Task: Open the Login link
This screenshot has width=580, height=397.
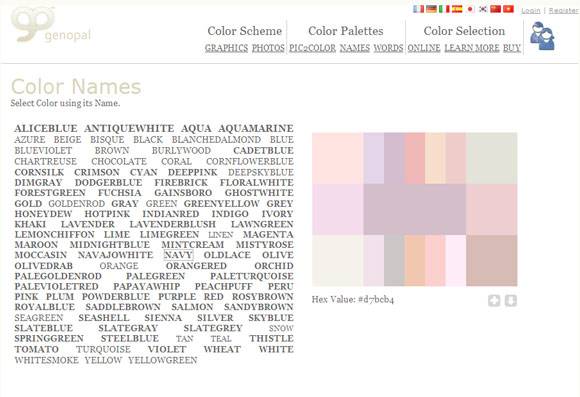Action: [x=530, y=11]
